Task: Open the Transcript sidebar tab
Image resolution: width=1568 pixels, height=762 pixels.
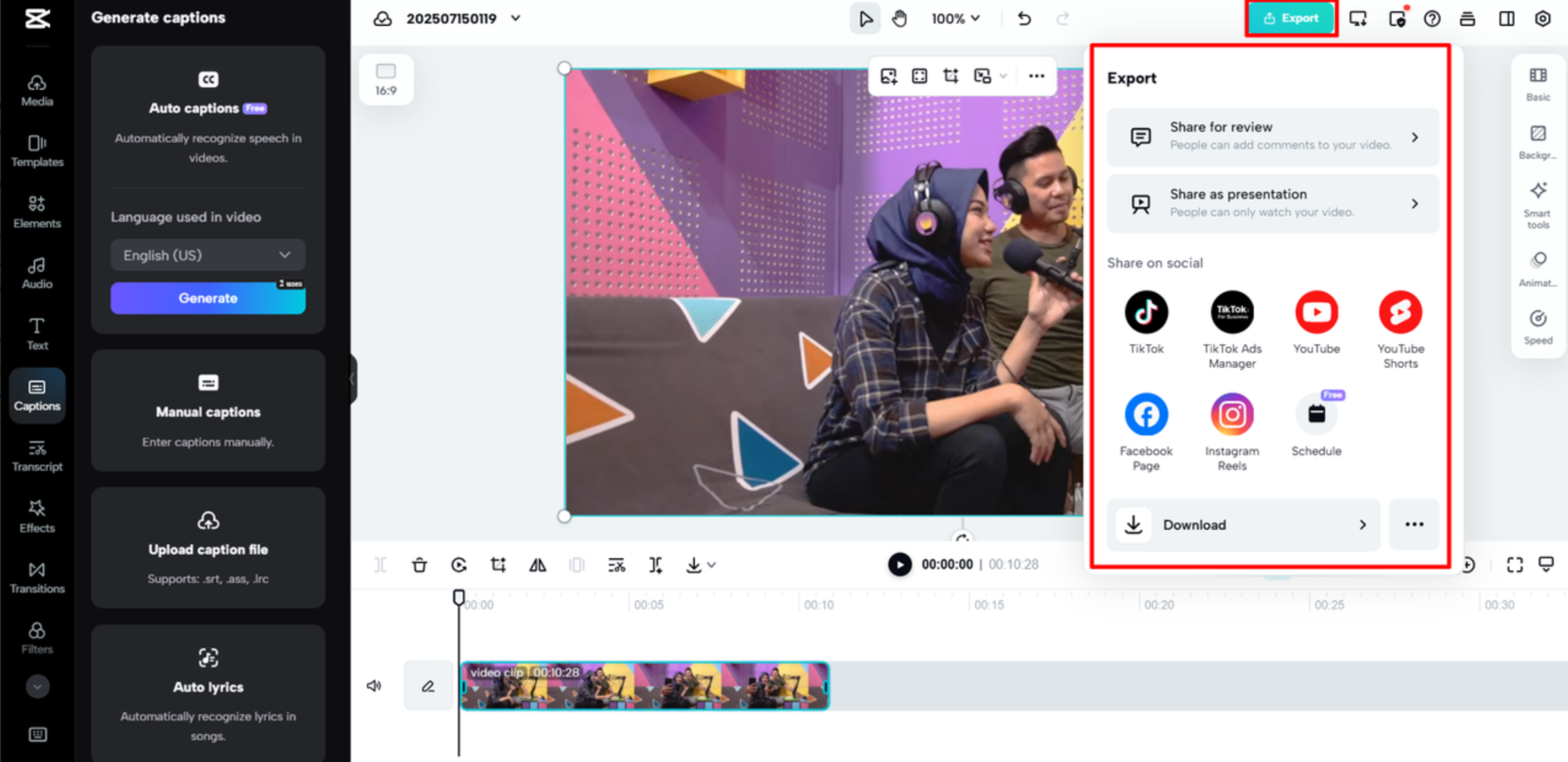Action: pyautogui.click(x=37, y=455)
